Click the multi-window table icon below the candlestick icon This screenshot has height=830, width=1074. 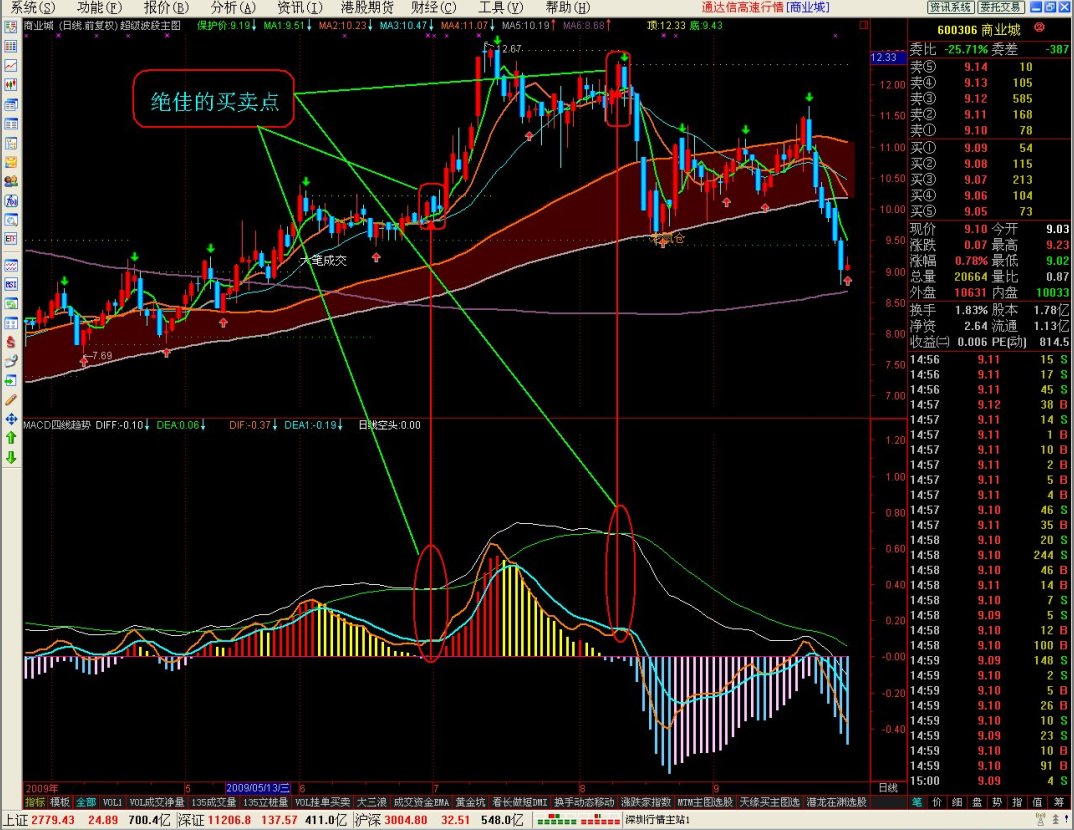(11, 105)
